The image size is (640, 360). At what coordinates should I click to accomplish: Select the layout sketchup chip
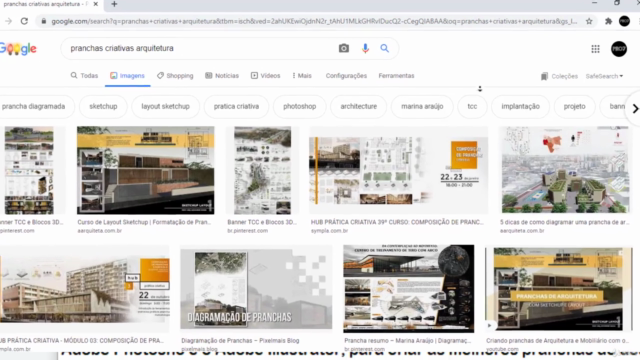(x=165, y=107)
